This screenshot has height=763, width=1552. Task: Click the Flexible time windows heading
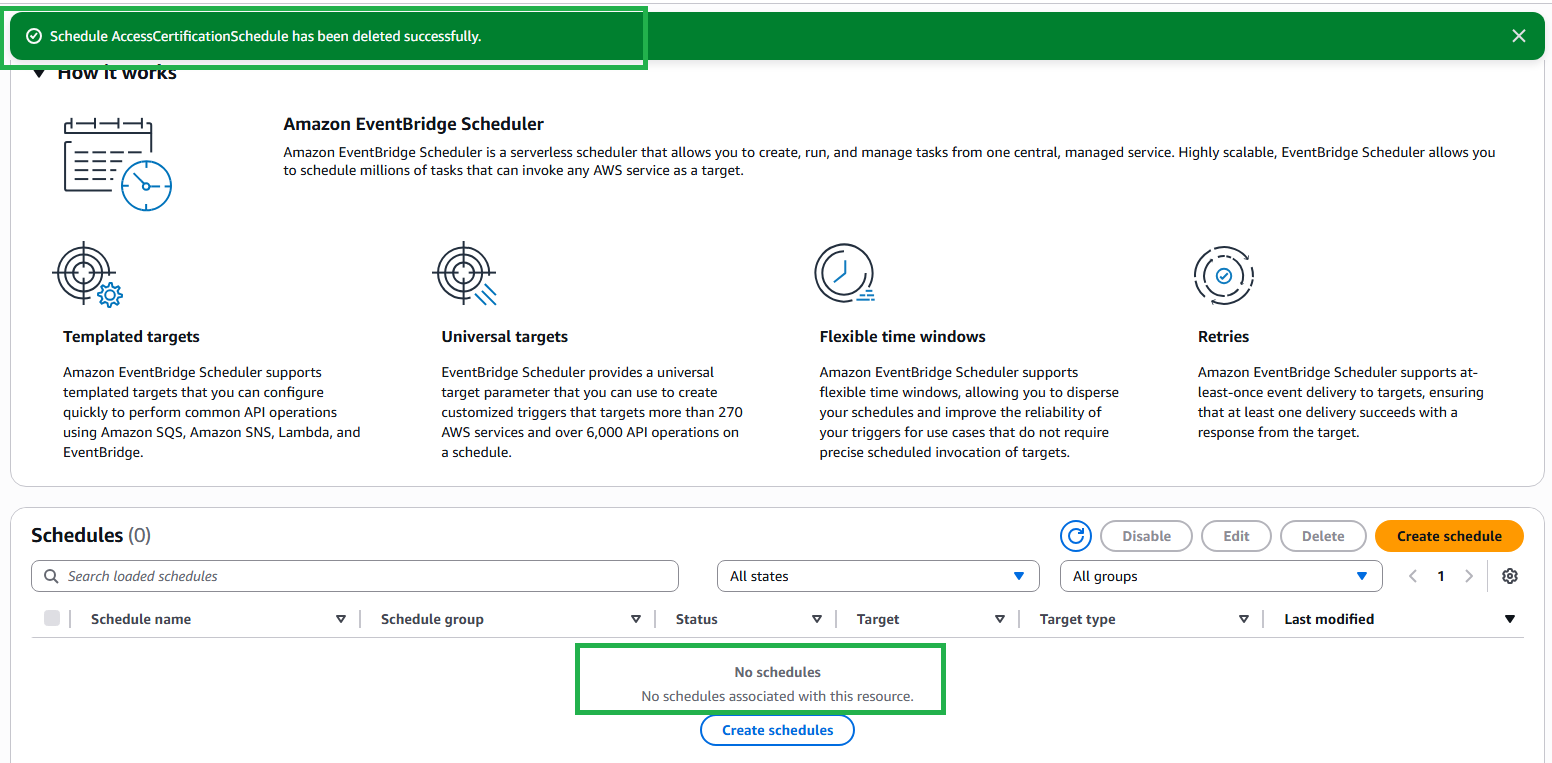903,337
